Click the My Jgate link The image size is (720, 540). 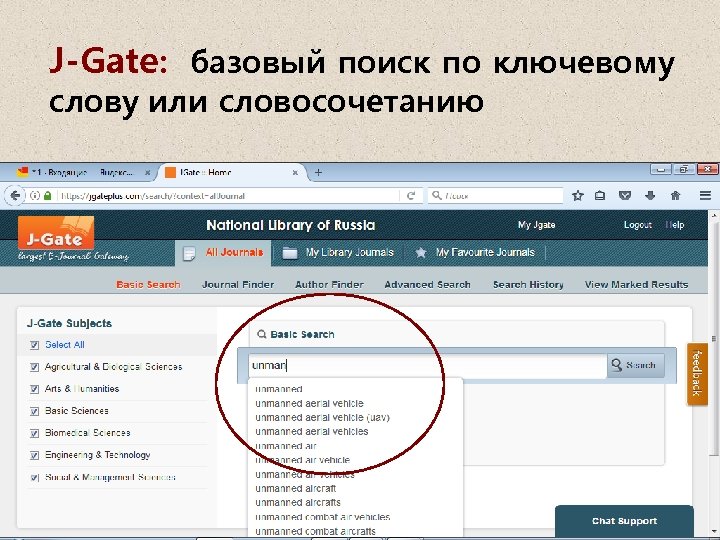[536, 225]
